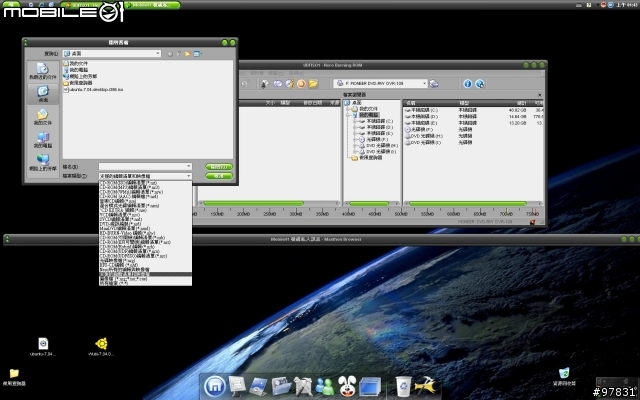Open the recycle bin desktop icon on the right
The image size is (640, 400).
coord(564,376)
